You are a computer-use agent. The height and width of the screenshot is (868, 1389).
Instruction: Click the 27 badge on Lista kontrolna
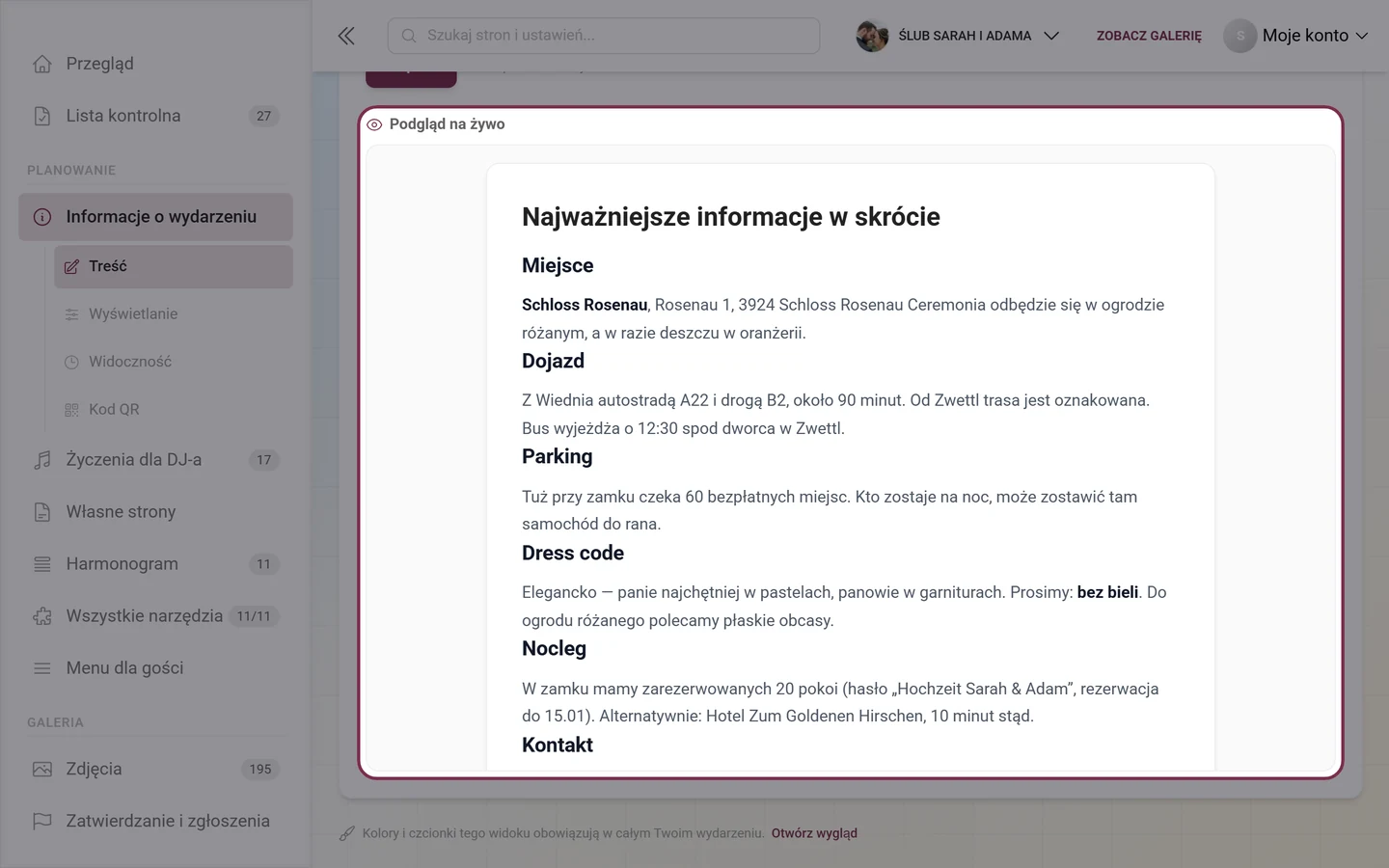pos(264,116)
